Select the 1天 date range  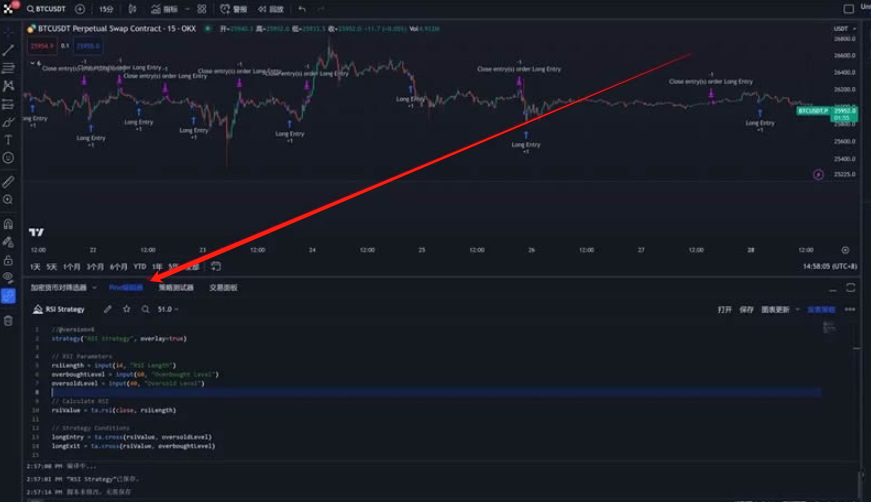pos(35,267)
